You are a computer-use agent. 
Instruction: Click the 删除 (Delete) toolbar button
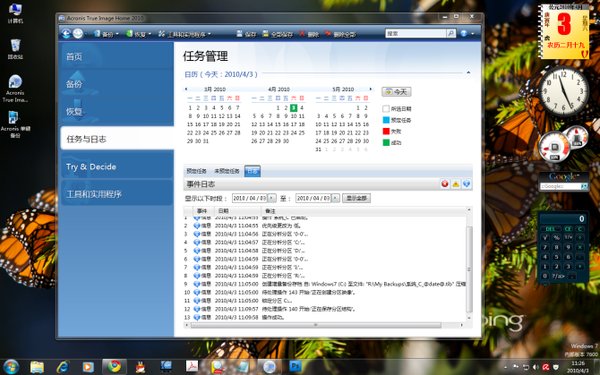click(x=309, y=34)
